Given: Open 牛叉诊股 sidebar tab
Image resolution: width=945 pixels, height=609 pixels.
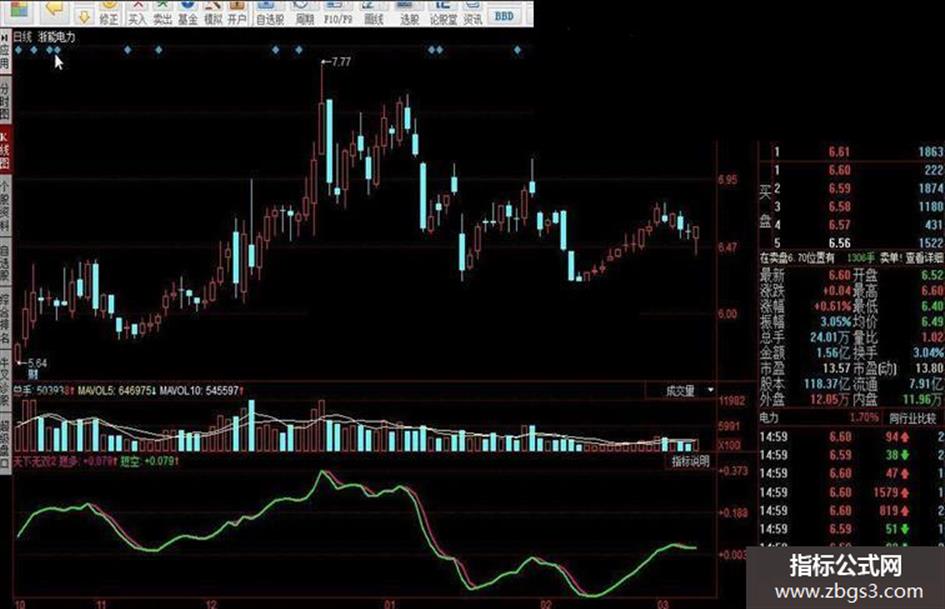Looking at the screenshot, I should tap(5, 380).
